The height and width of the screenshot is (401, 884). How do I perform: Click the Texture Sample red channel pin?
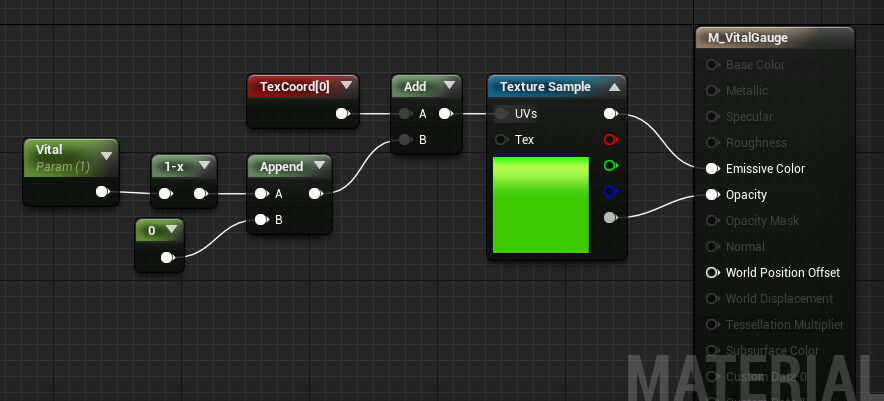[611, 140]
